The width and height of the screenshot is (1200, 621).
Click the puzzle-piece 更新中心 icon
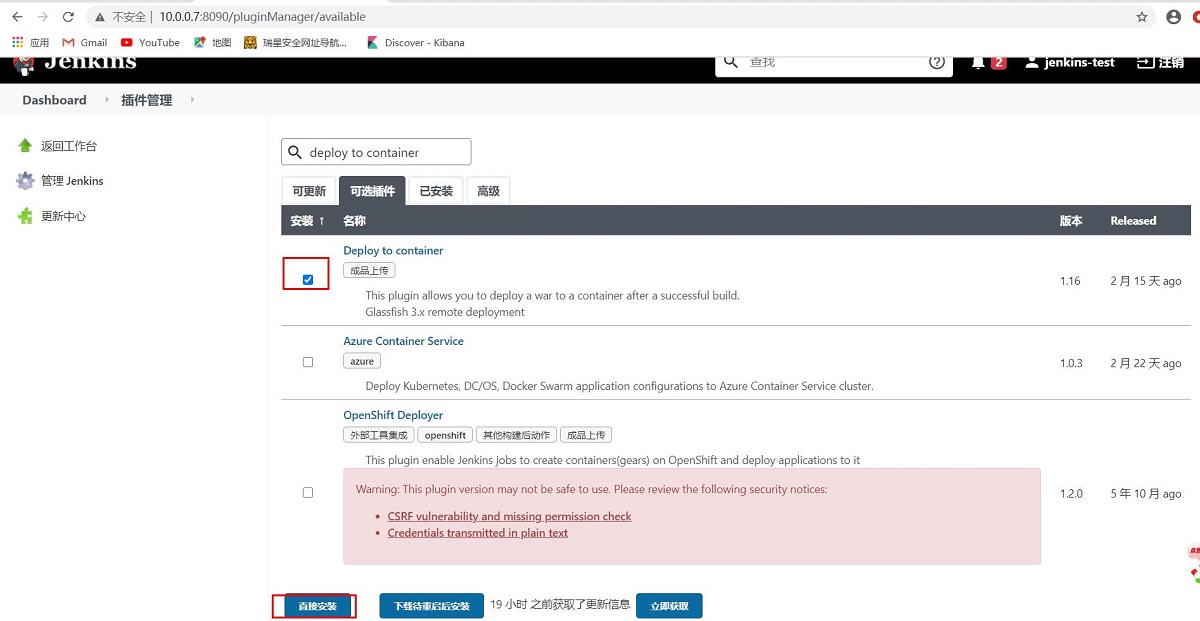25,216
